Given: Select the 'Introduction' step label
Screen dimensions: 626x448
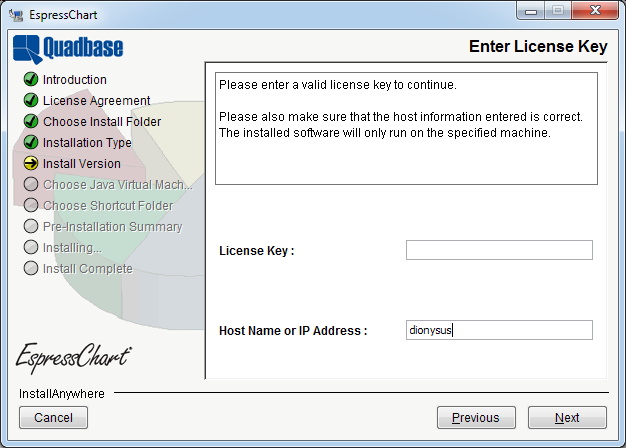Looking at the screenshot, I should click(75, 79).
